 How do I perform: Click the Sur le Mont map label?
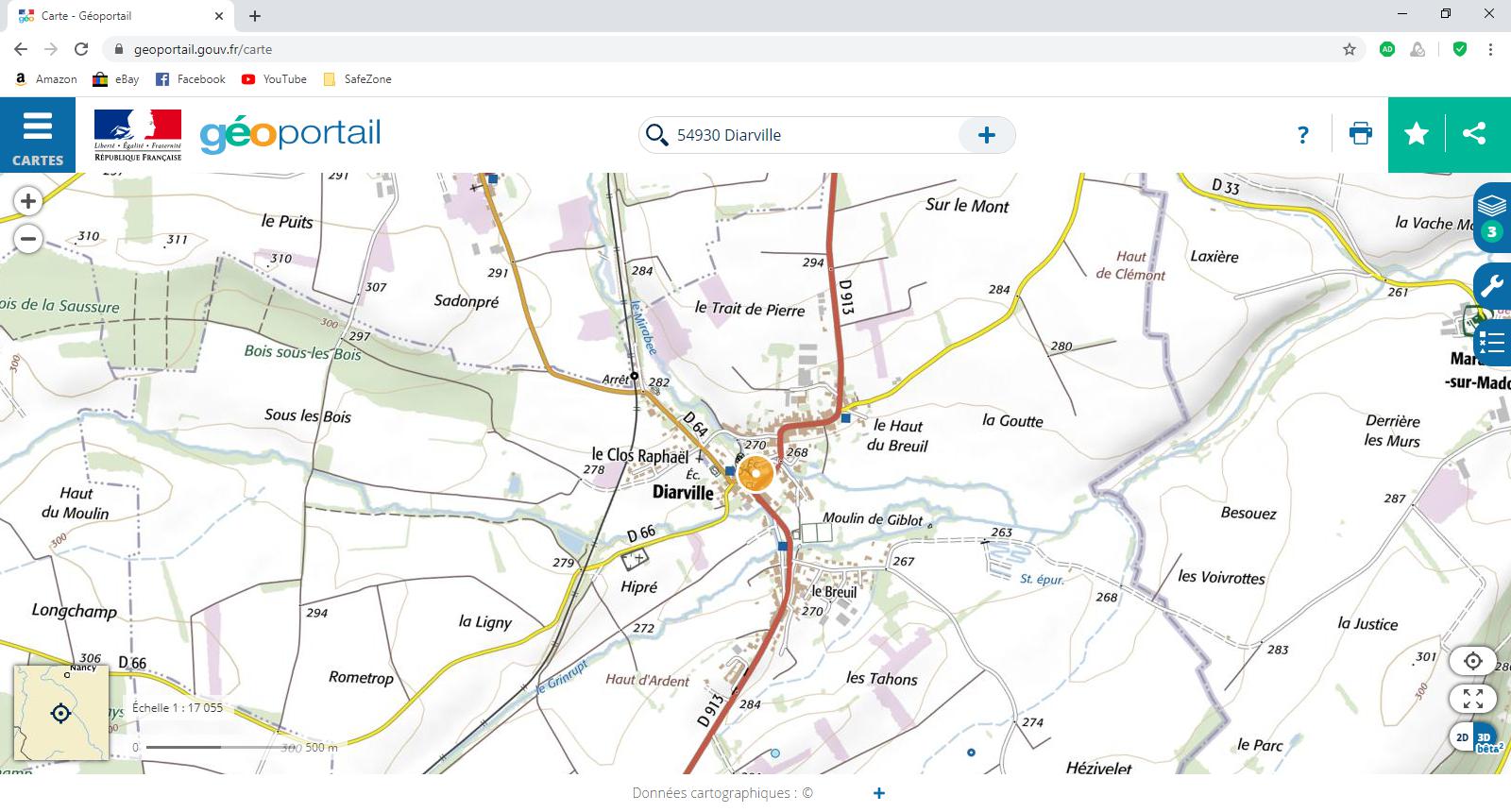[967, 206]
